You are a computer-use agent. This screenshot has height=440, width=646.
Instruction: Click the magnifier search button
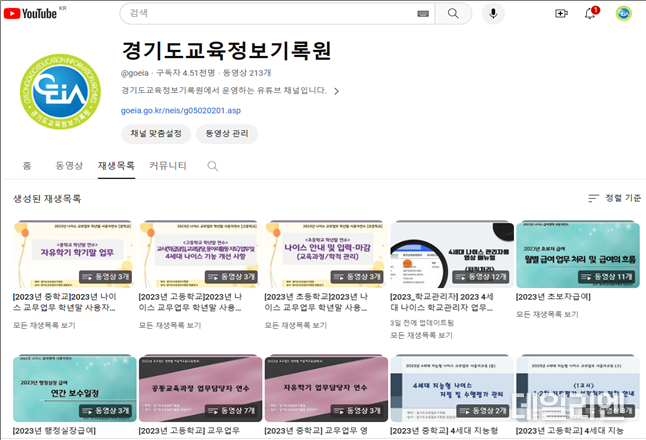pos(453,14)
